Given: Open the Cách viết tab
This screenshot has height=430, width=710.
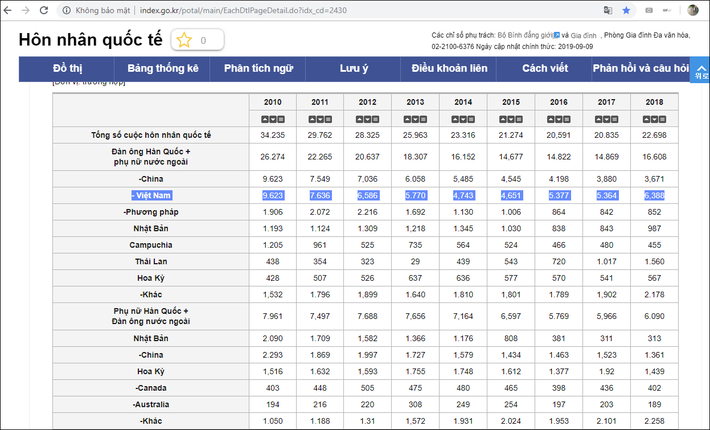Looking at the screenshot, I should tap(545, 69).
